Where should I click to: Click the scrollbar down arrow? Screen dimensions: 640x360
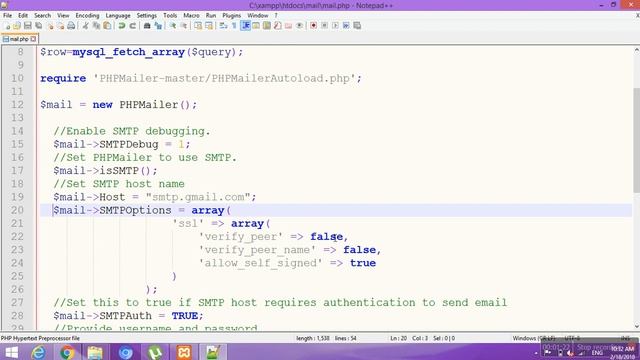[x=636, y=326]
